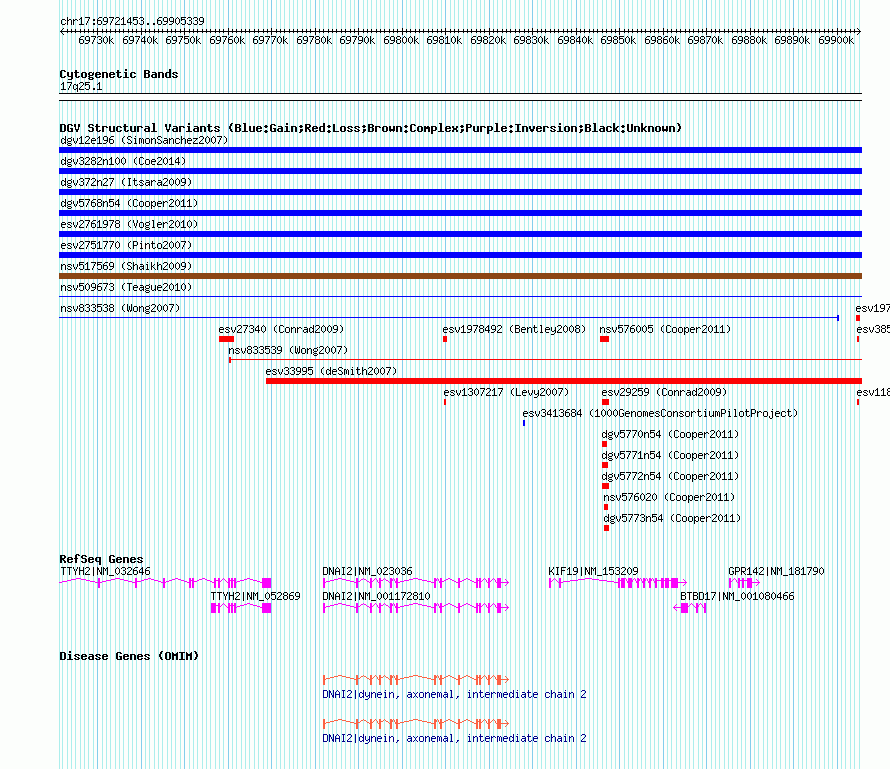Click variant label nsv833538 (Wong2007)
Image resolution: width=890 pixels, height=769 pixels.
[x=120, y=308]
